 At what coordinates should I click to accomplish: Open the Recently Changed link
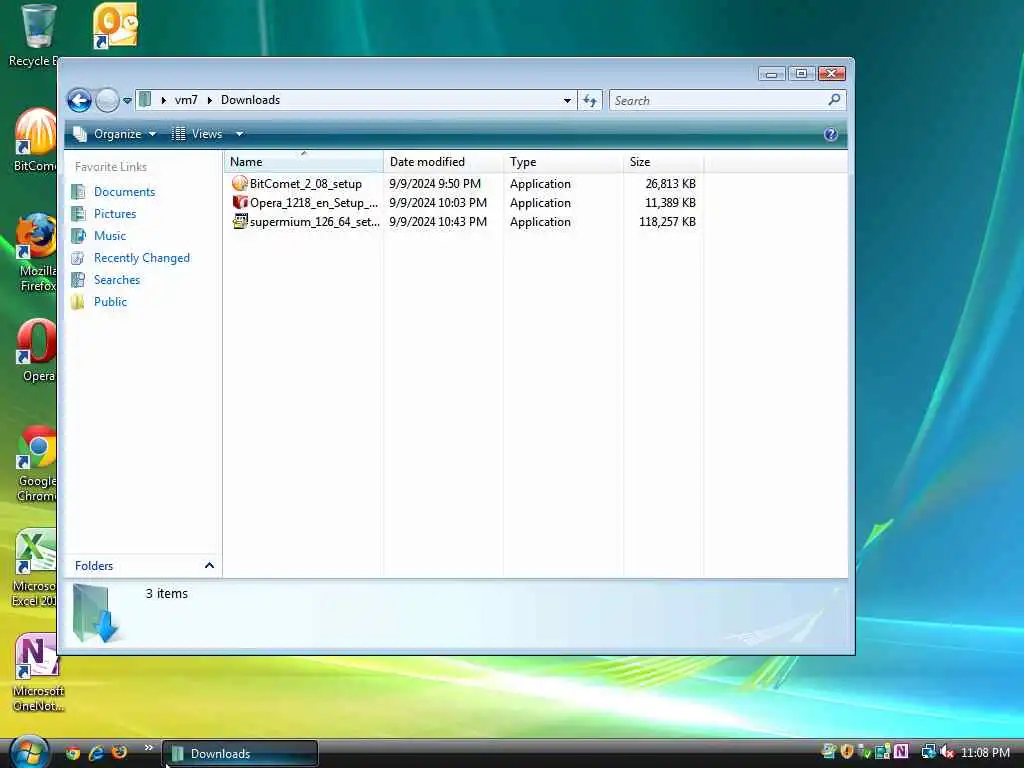tap(142, 258)
